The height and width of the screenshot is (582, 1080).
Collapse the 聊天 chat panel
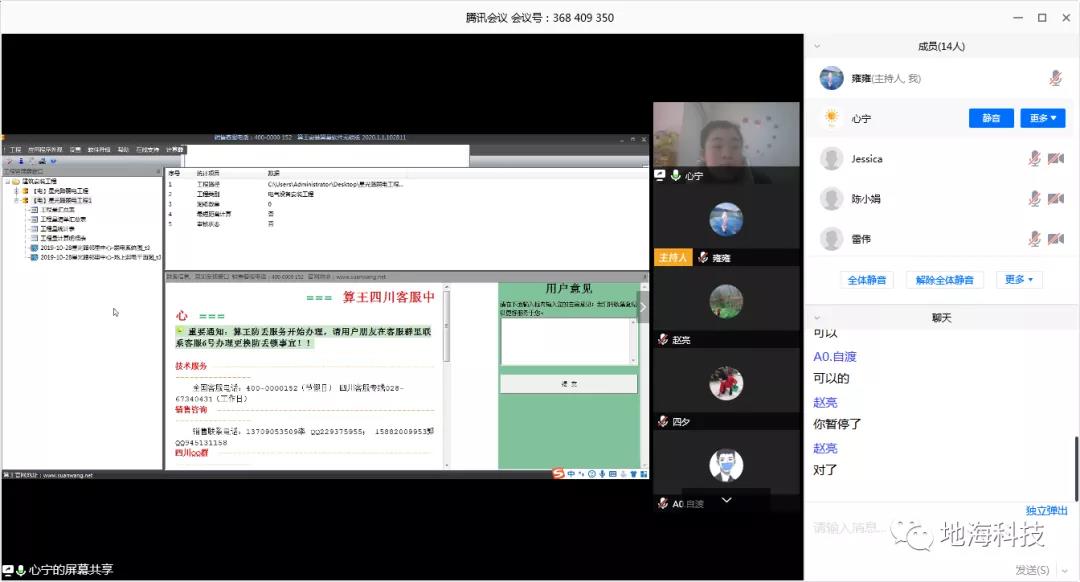tap(818, 317)
